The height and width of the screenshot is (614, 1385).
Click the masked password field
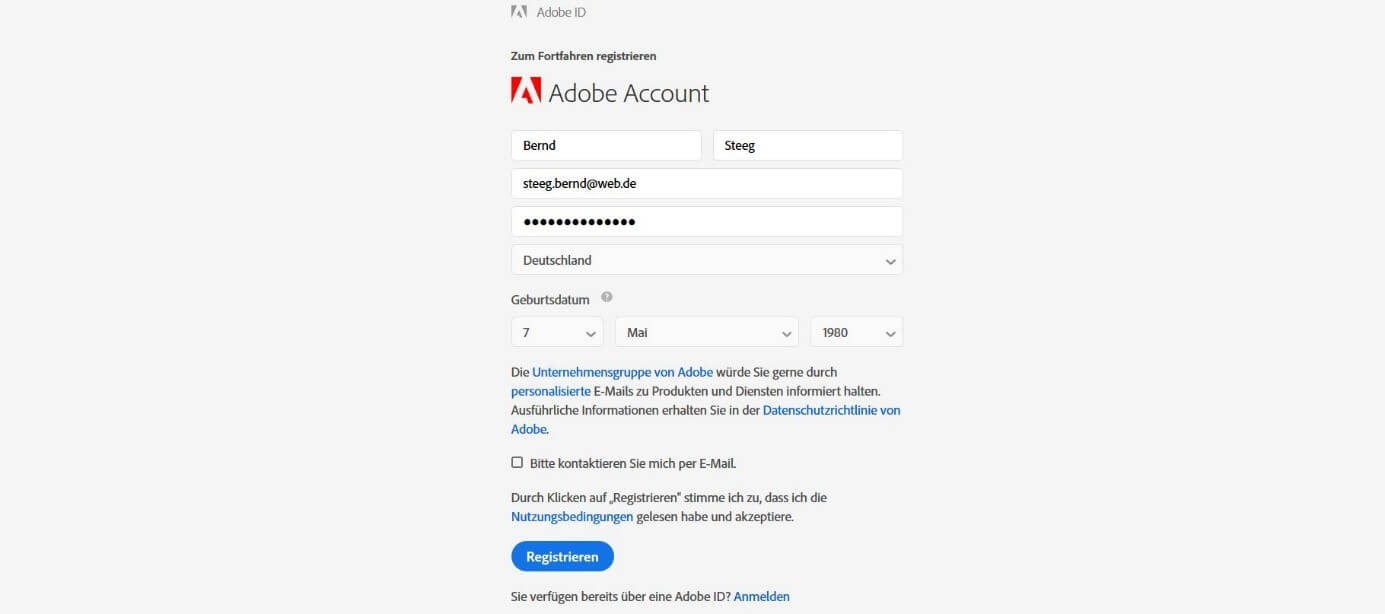point(707,221)
